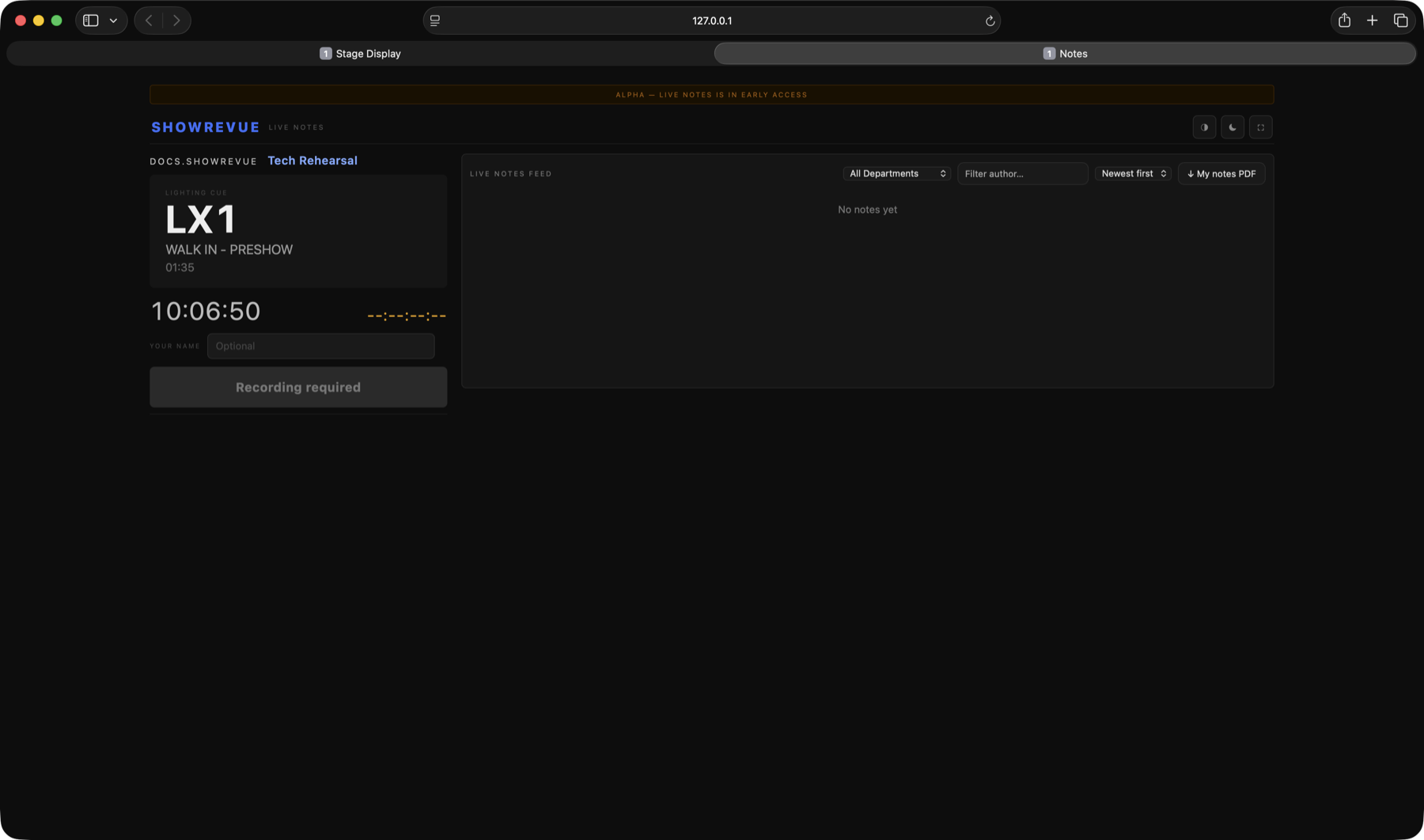Click the Your Name optional field
The width and height of the screenshot is (1424, 840).
point(320,346)
